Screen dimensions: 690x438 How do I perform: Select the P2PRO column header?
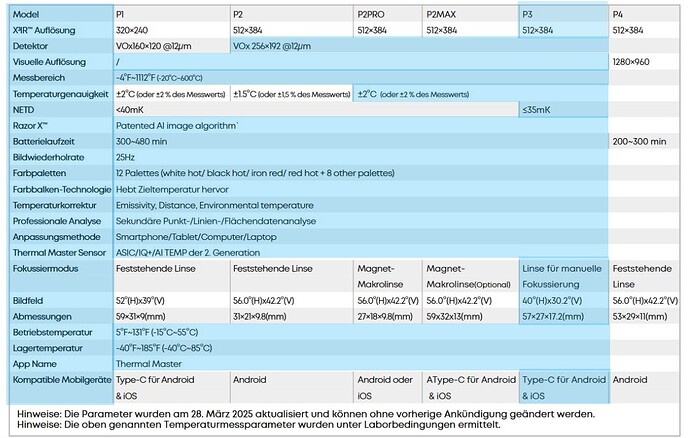[371, 15]
